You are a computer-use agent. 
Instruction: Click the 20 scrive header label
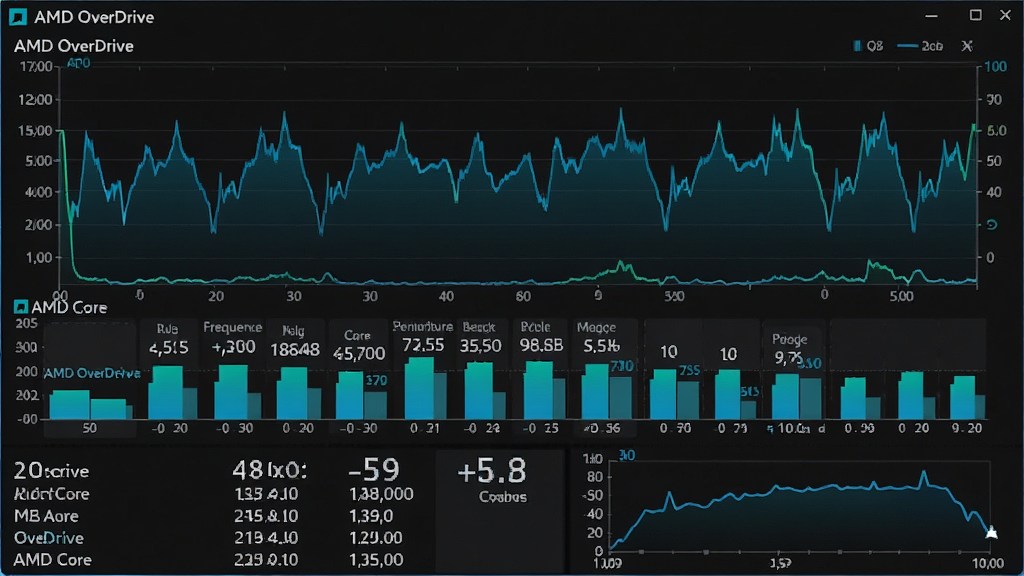52,470
